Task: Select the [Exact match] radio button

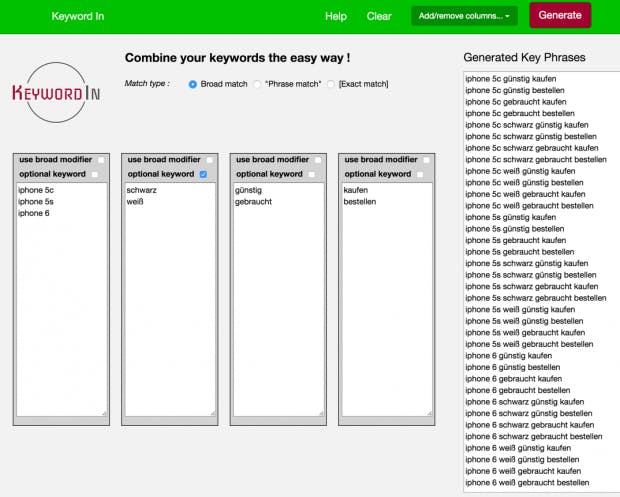Action: 331,84
